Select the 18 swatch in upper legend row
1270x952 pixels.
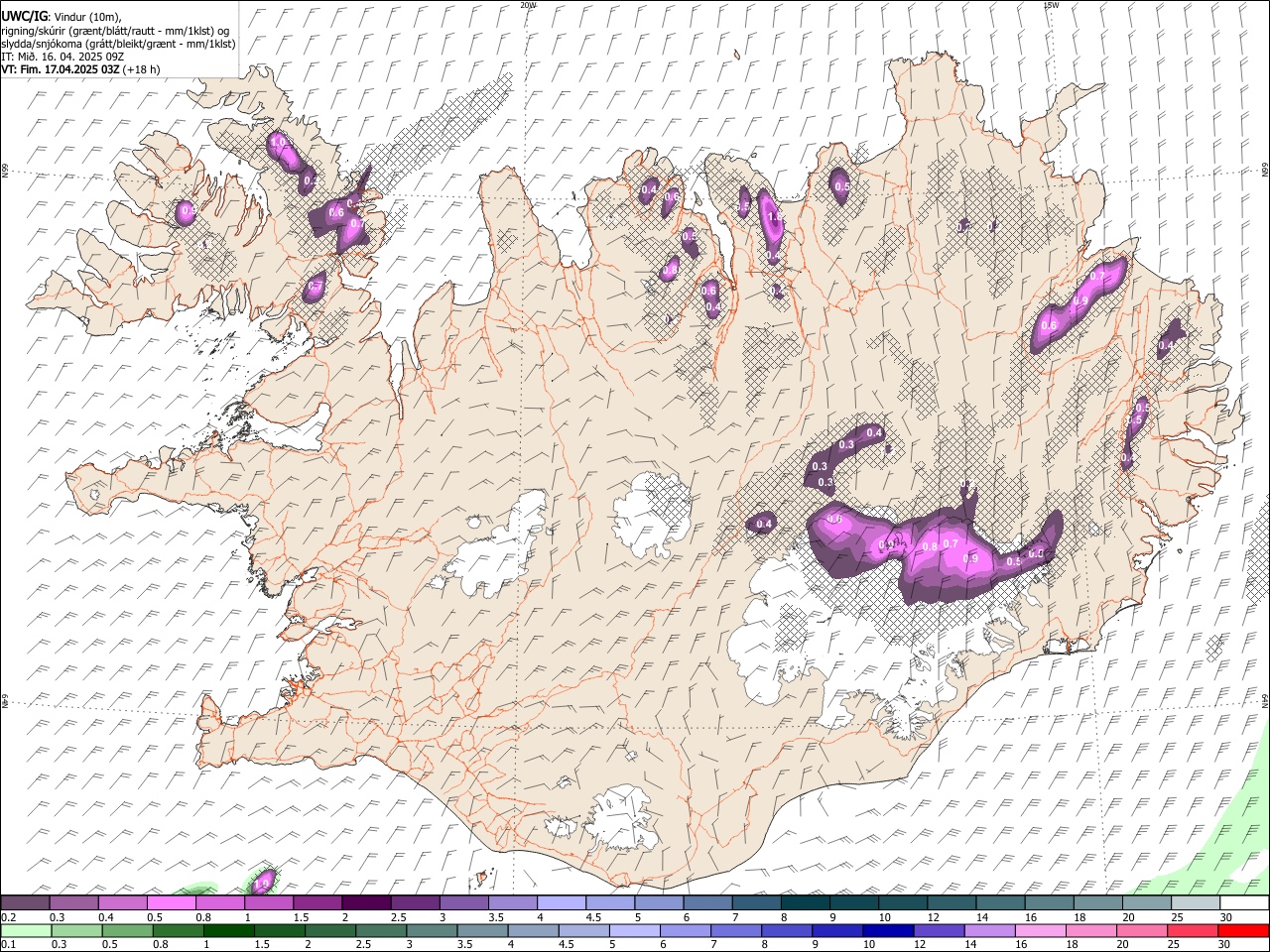pos(1098,902)
